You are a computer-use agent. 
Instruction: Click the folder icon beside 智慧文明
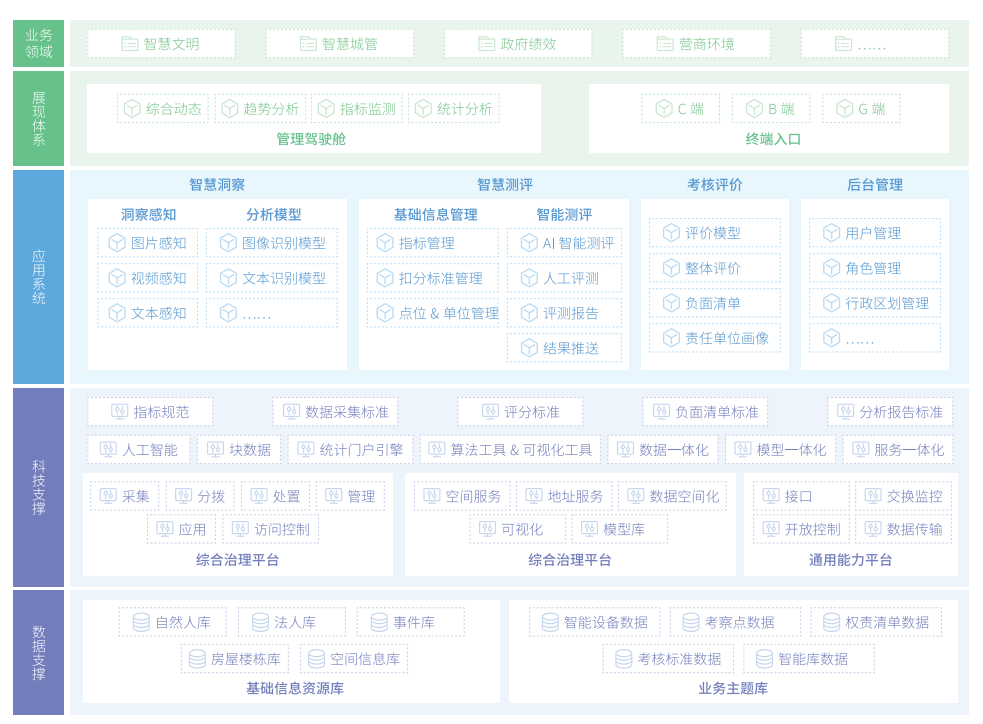(x=130, y=44)
